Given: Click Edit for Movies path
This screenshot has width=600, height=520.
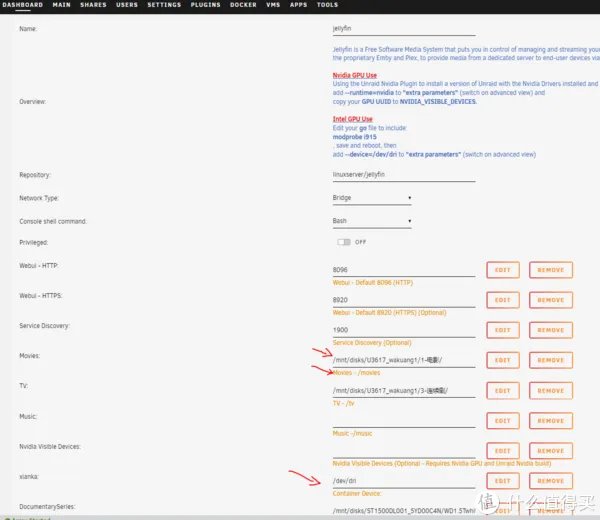Looking at the screenshot, I should point(503,360).
